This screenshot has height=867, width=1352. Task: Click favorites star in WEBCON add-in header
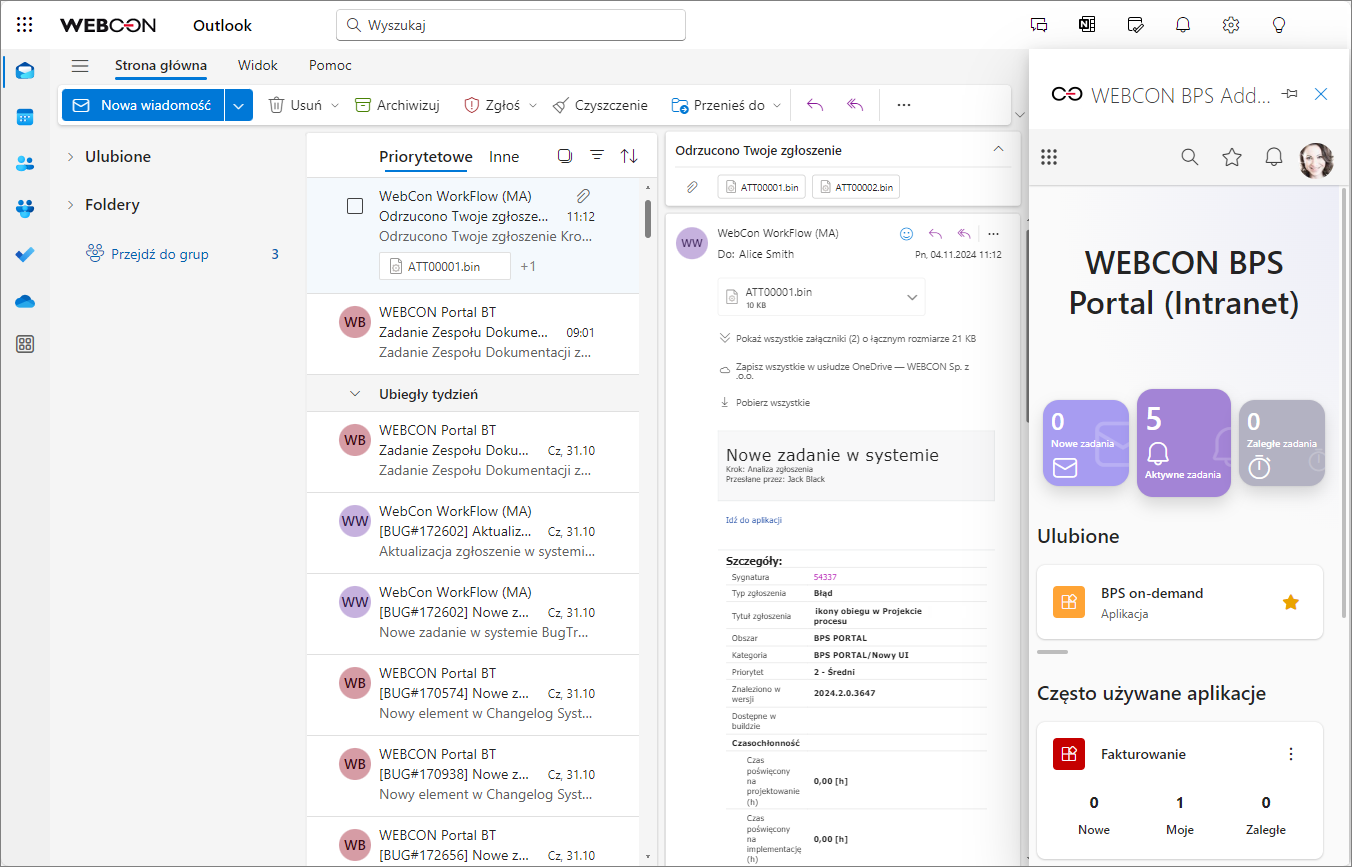click(1232, 157)
